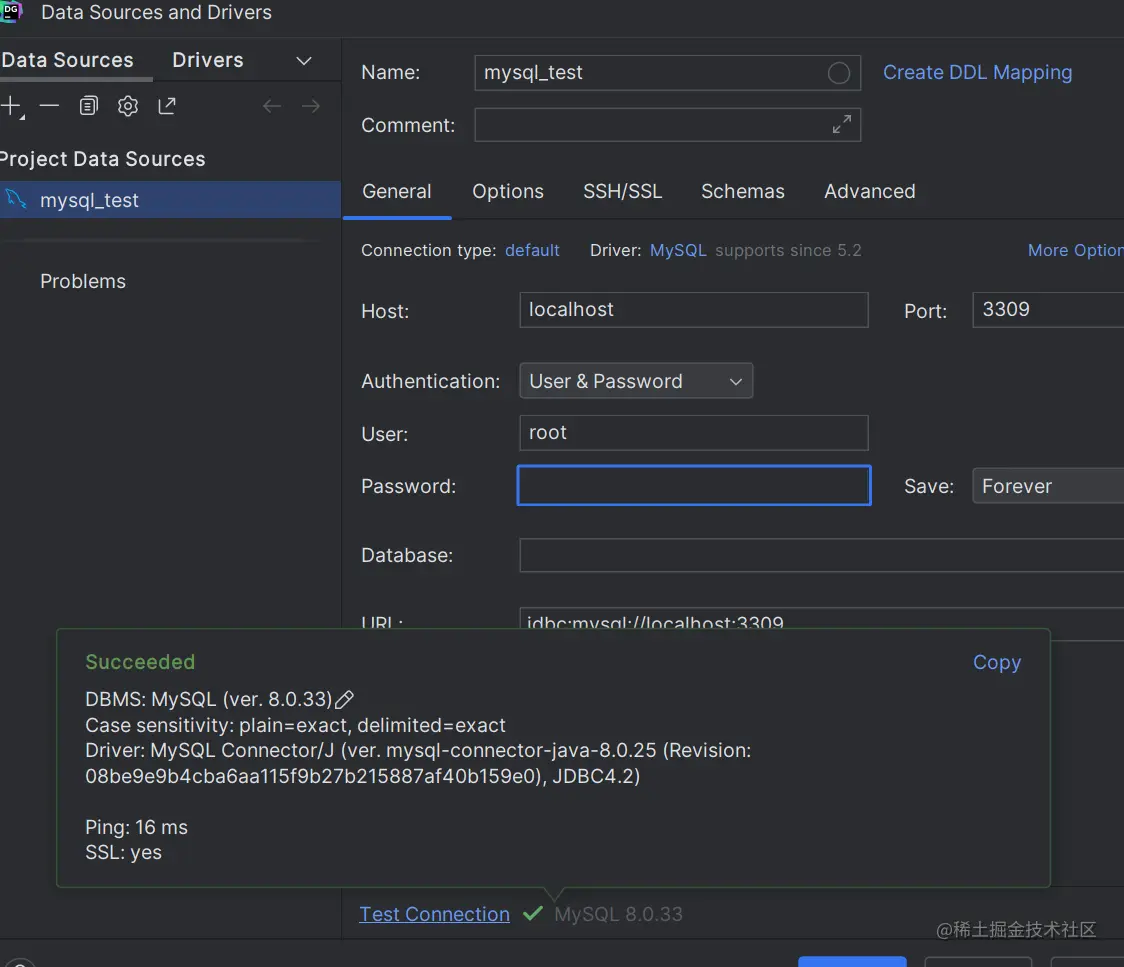Click the MySQL 8.0.33 status text
This screenshot has width=1124, height=967.
coord(618,914)
